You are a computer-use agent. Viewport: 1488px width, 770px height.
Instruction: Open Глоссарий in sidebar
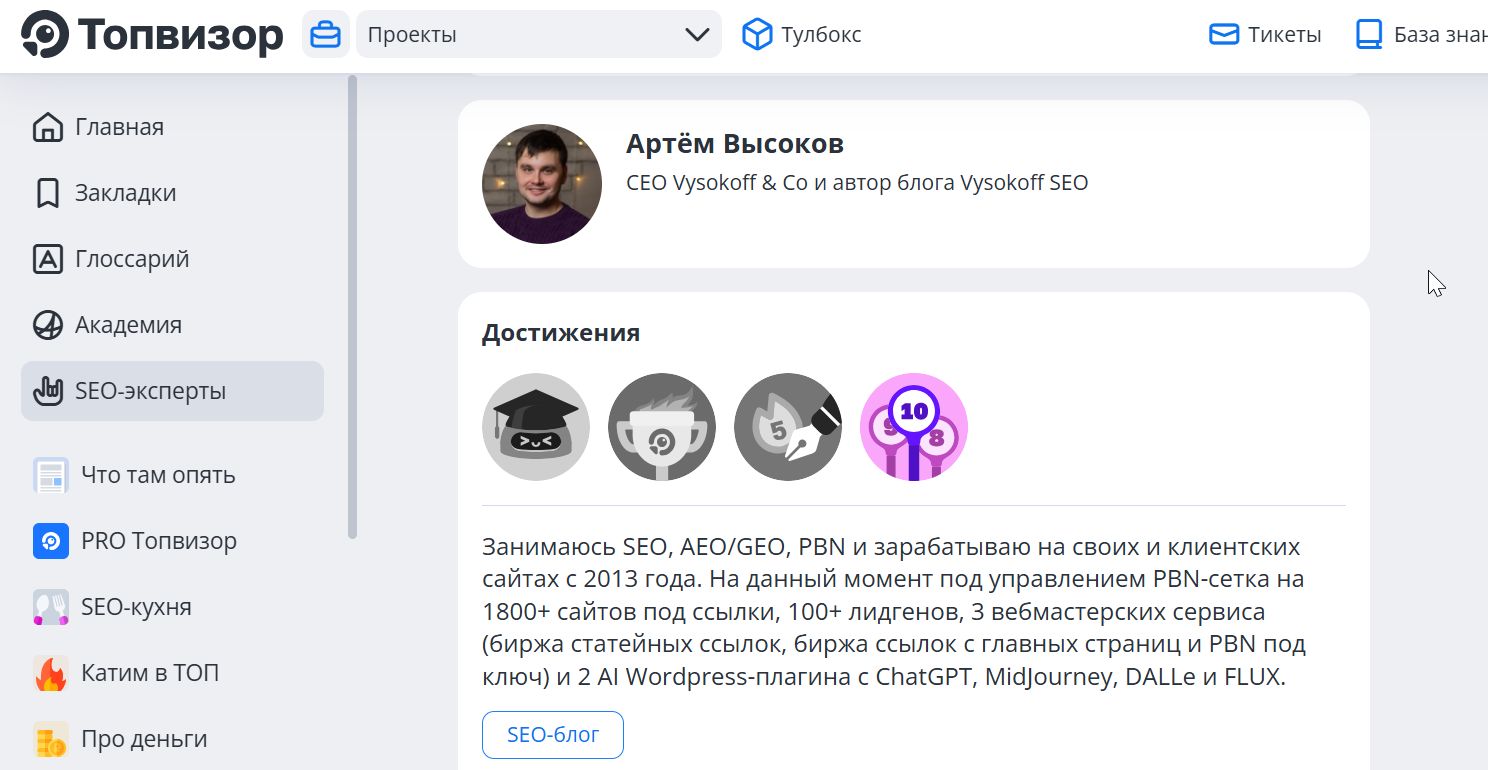172,259
